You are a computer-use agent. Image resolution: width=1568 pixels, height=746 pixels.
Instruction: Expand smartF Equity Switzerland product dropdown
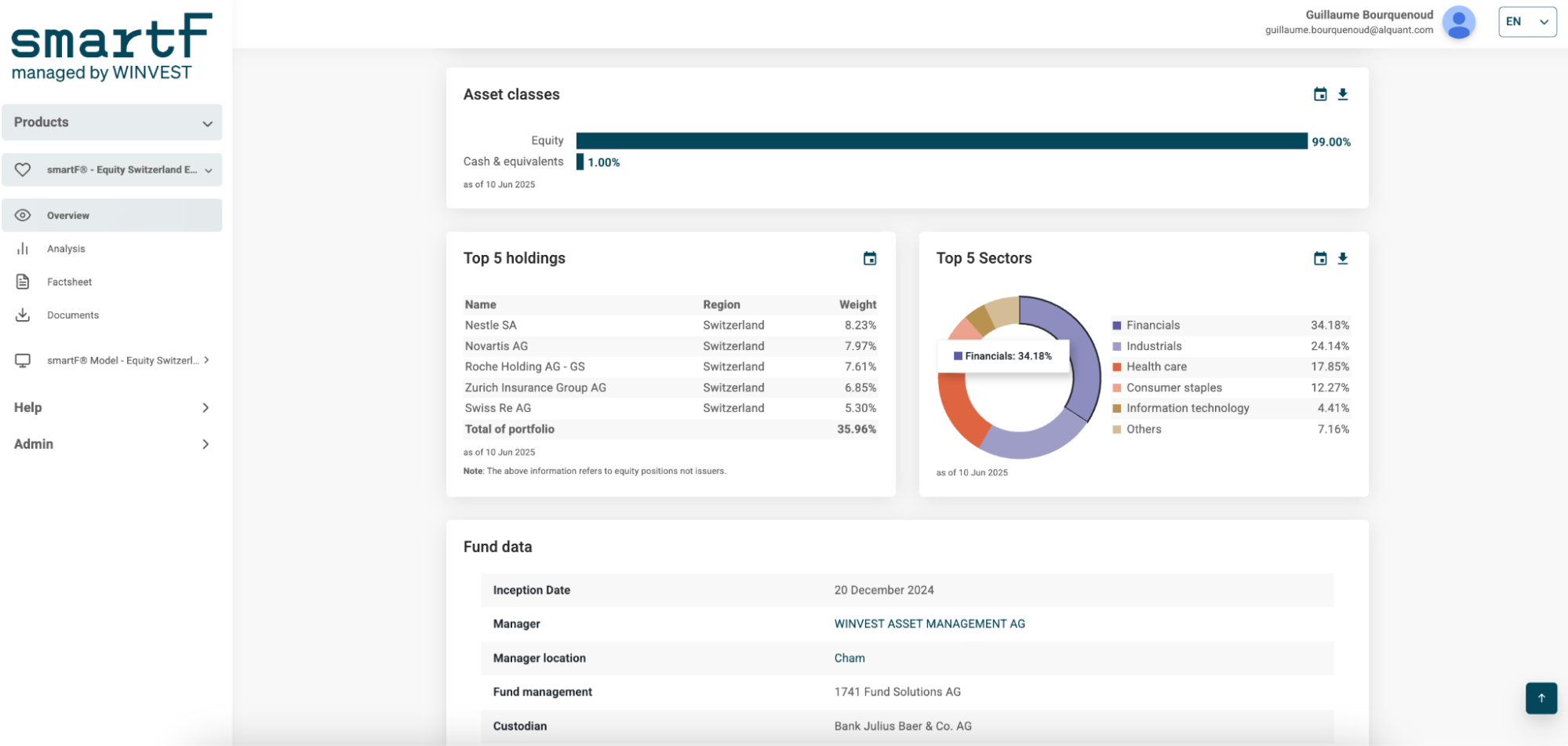(x=112, y=169)
